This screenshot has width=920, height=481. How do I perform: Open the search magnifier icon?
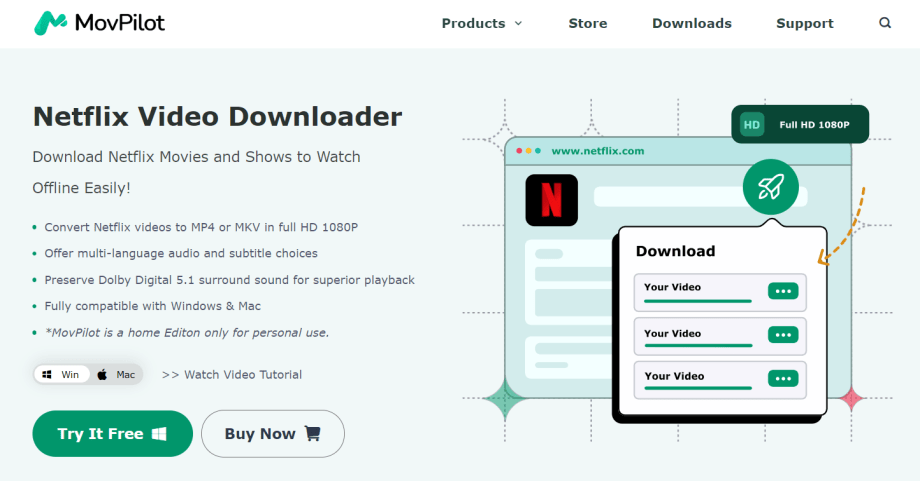pos(885,23)
